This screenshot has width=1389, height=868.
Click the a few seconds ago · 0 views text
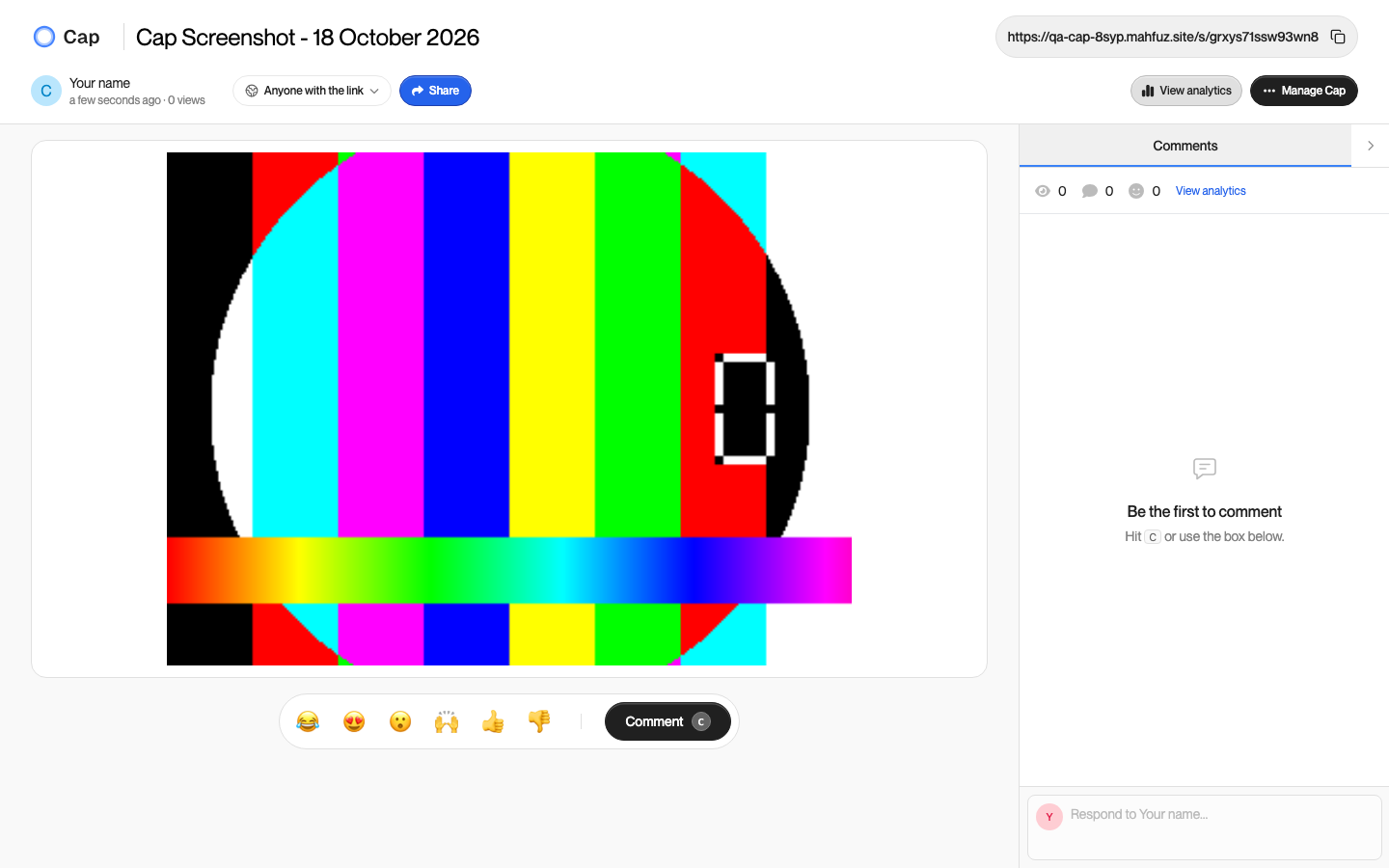click(x=137, y=100)
